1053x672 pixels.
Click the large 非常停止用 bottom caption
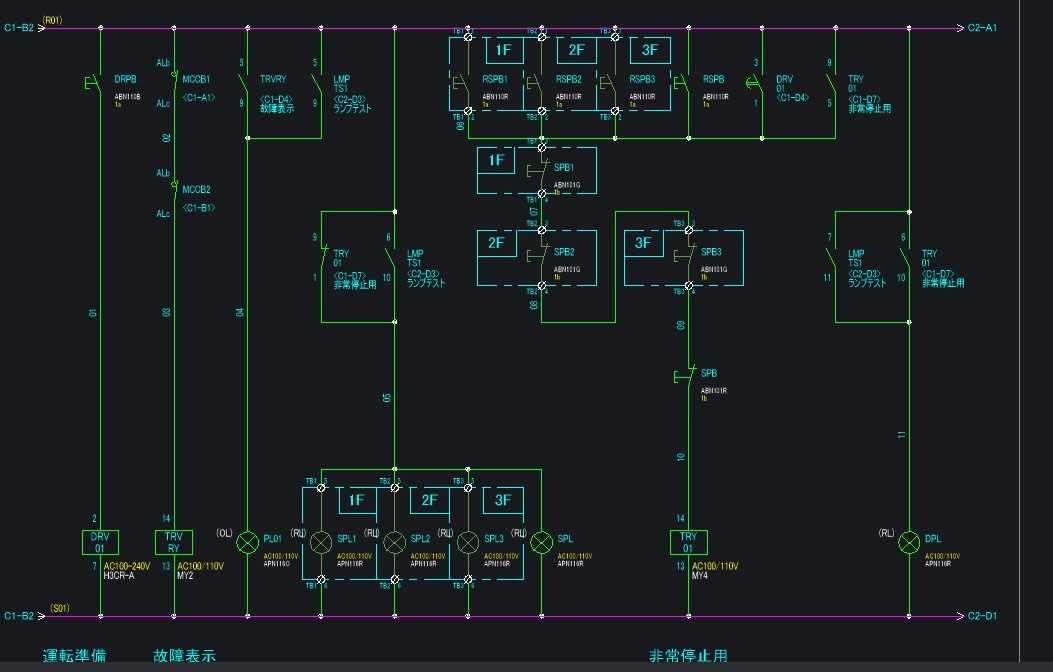[688, 657]
